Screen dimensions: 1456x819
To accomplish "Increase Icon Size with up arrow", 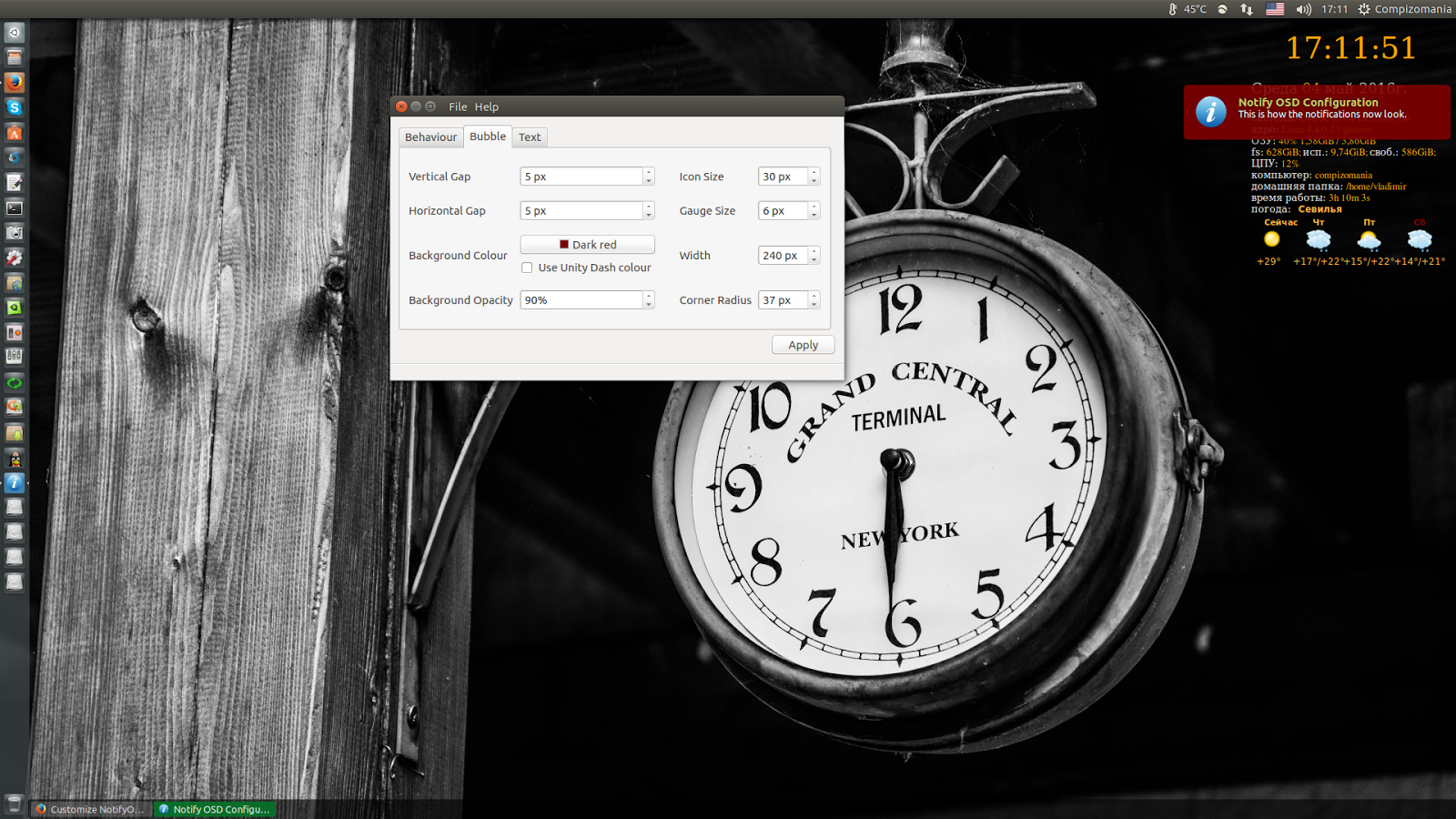I will point(814,172).
